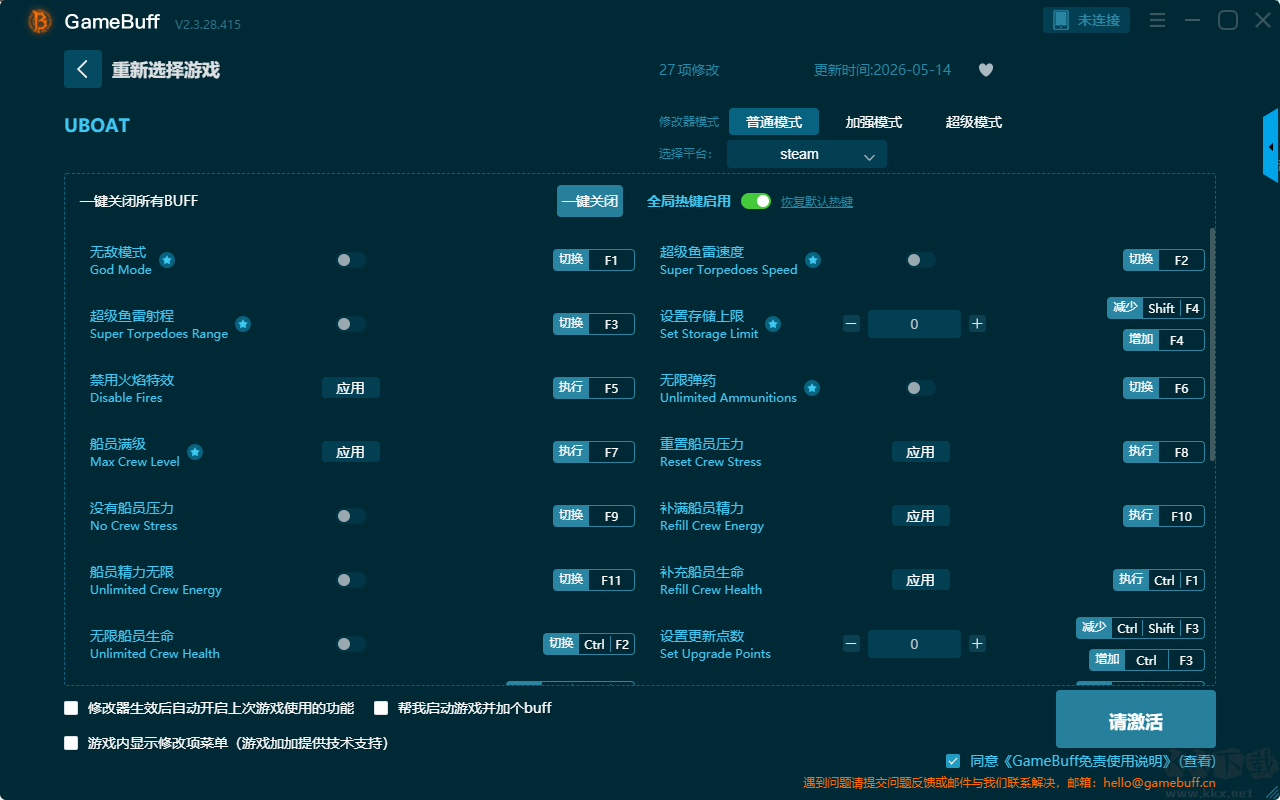
Task: Click F6 hotkey for Unlimited Ammunitions
Action: [x=1164, y=388]
